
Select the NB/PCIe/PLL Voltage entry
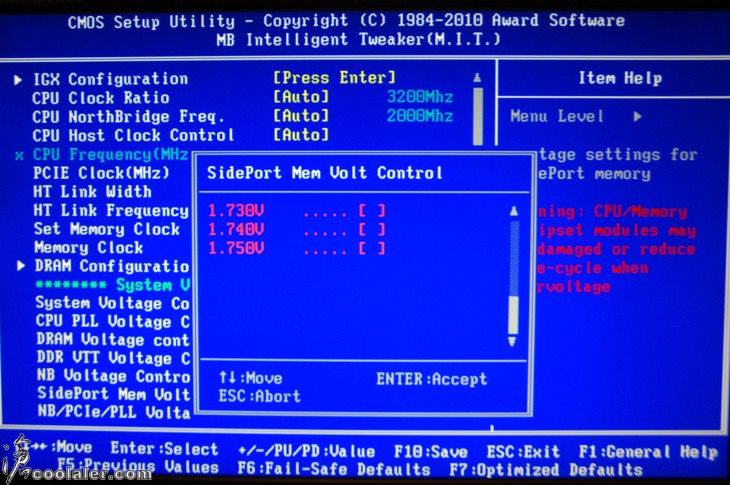click(x=114, y=412)
